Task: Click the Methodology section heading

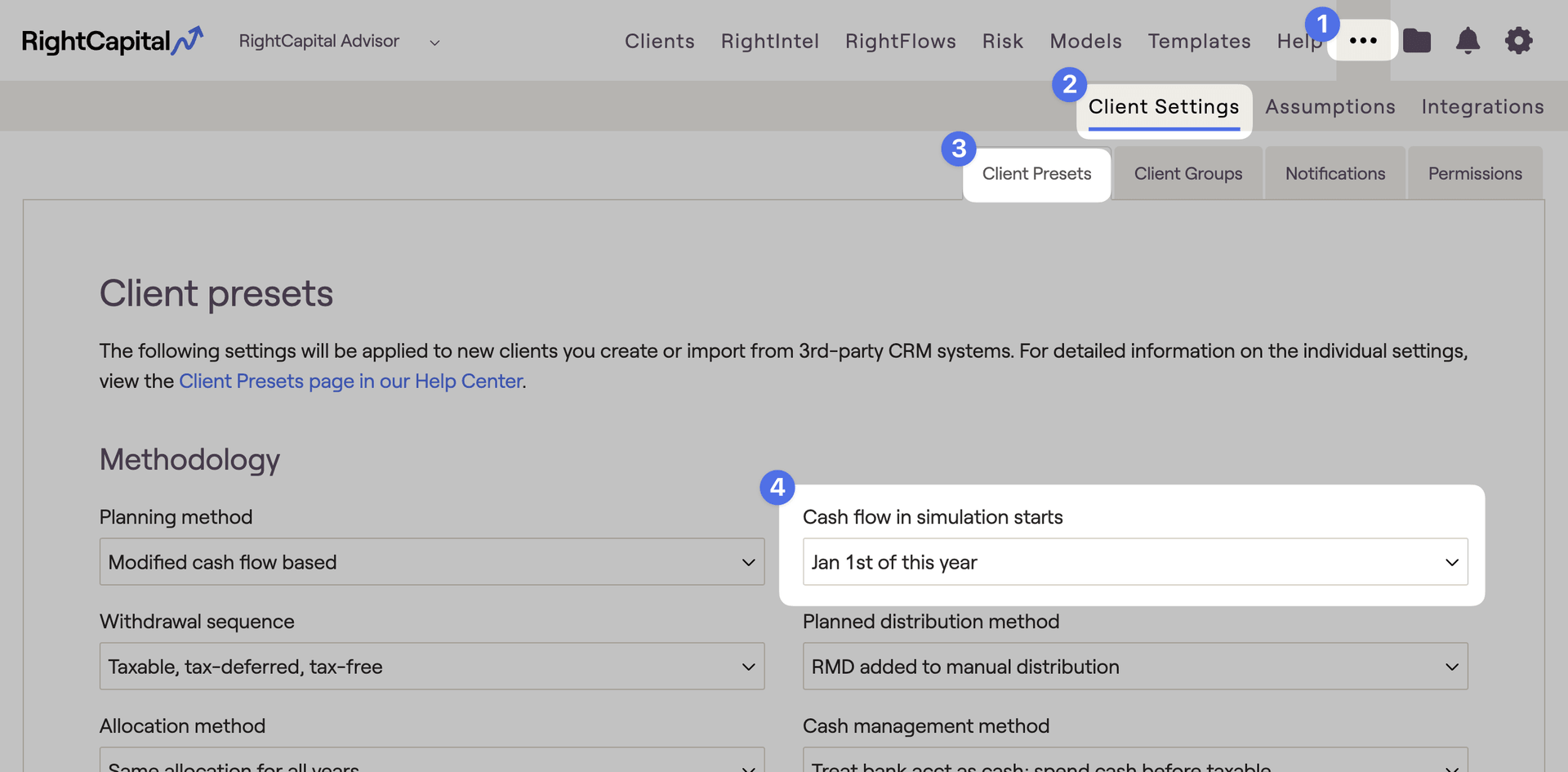Action: pos(189,460)
